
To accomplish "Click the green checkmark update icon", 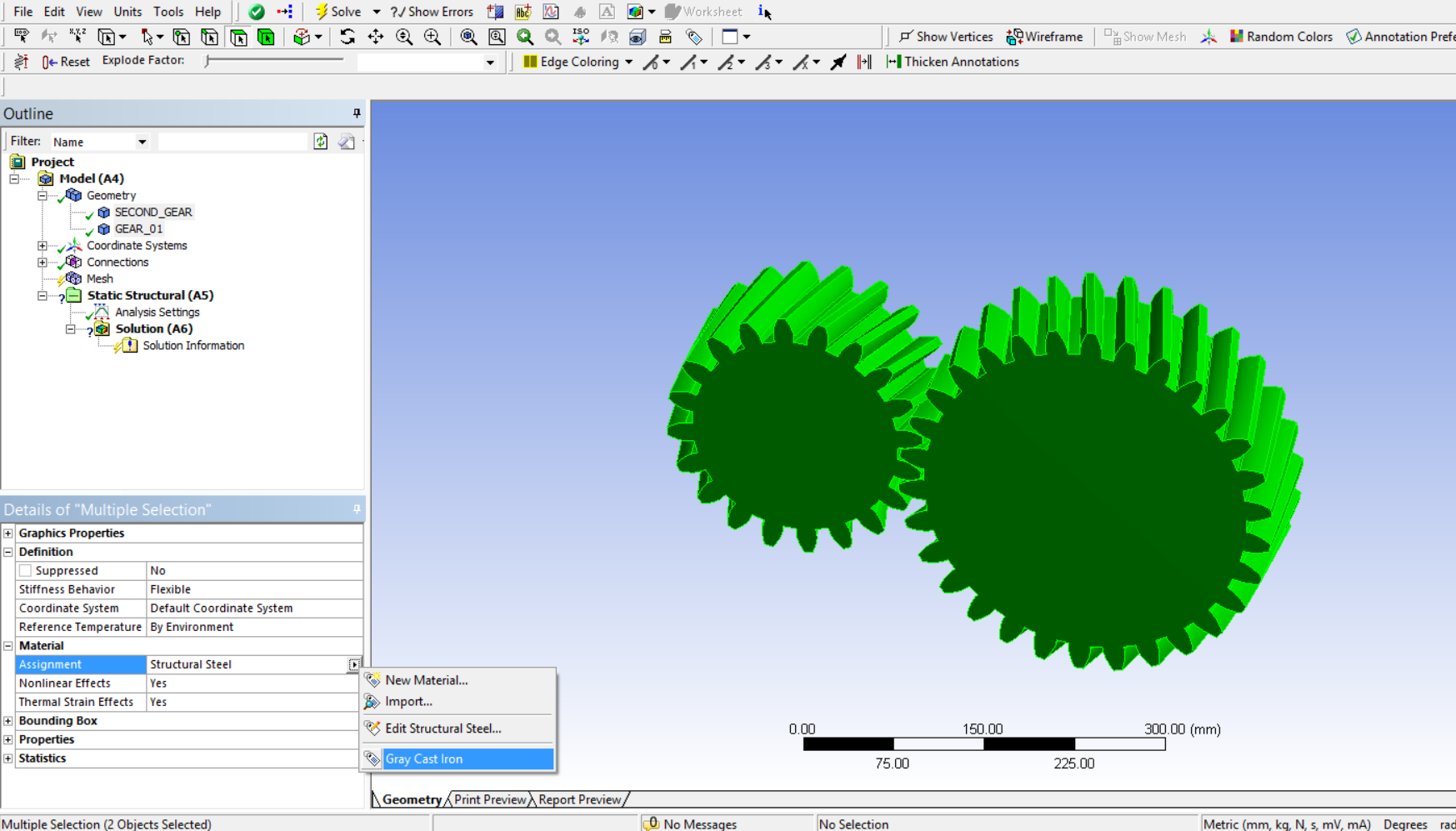I will click(257, 12).
